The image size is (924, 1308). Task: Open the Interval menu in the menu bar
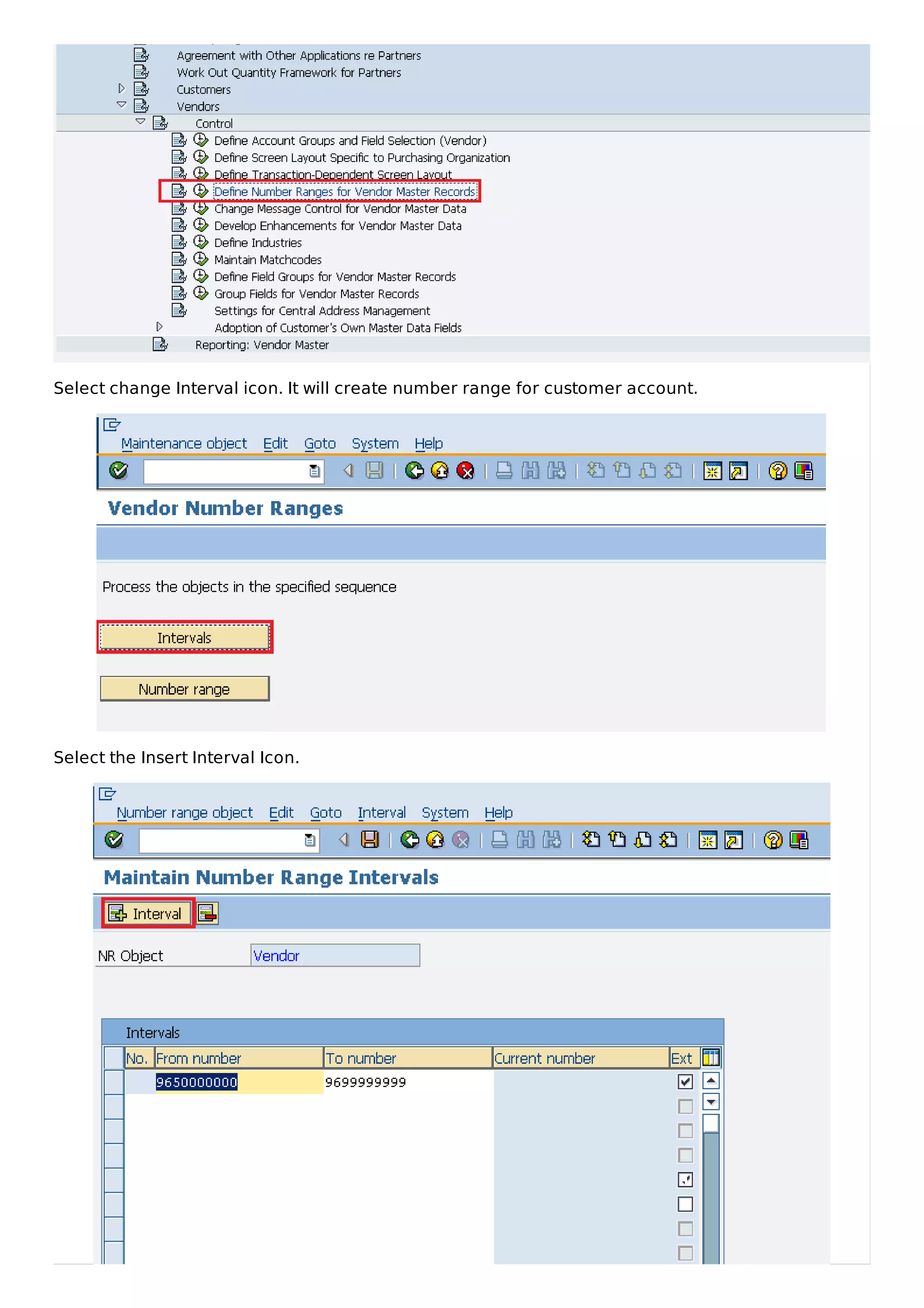[381, 812]
